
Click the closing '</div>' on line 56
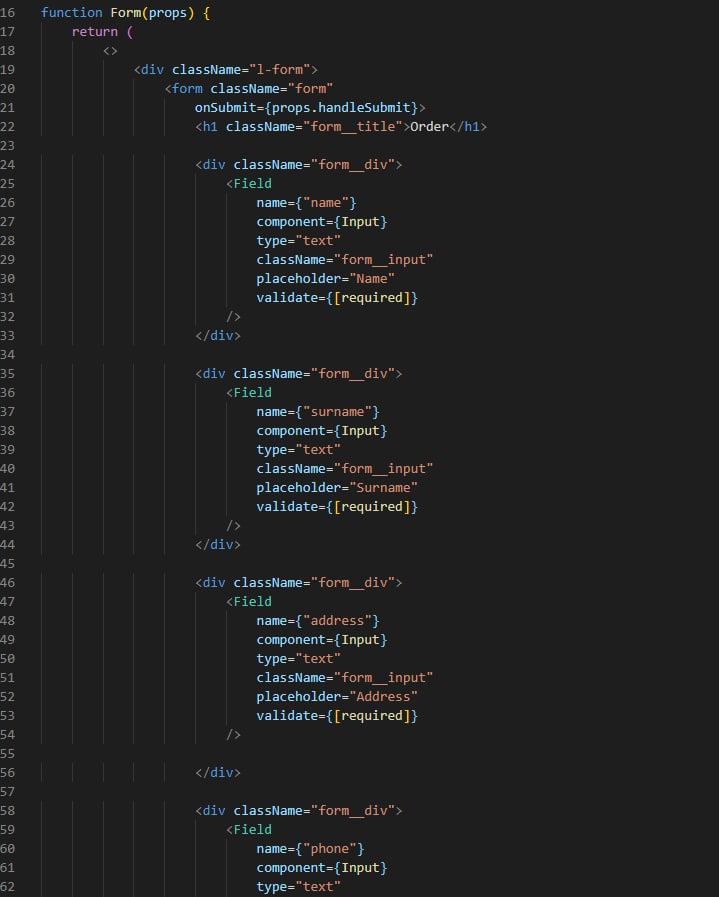tap(218, 772)
